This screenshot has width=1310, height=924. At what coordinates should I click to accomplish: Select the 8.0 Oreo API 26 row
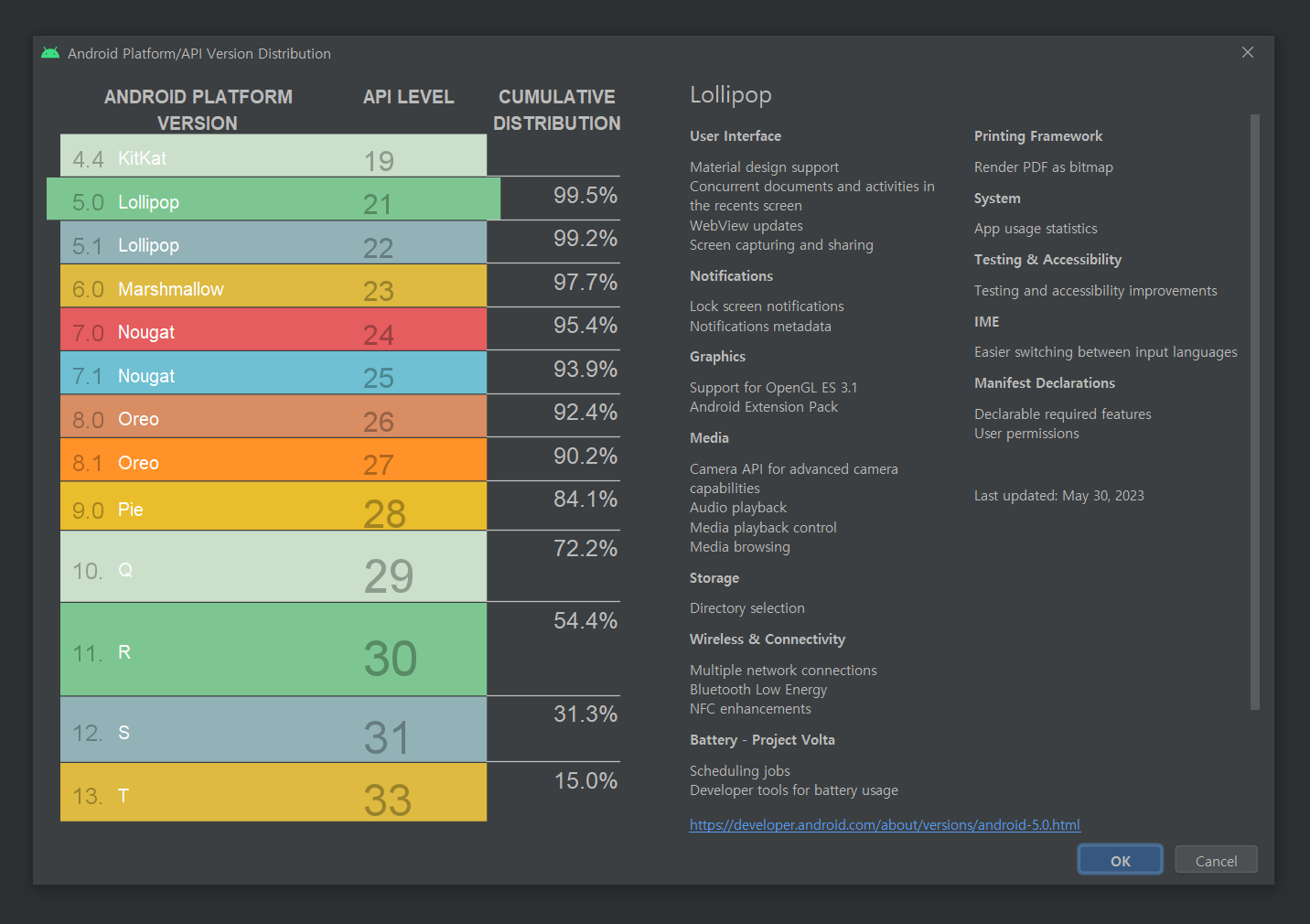click(x=274, y=416)
